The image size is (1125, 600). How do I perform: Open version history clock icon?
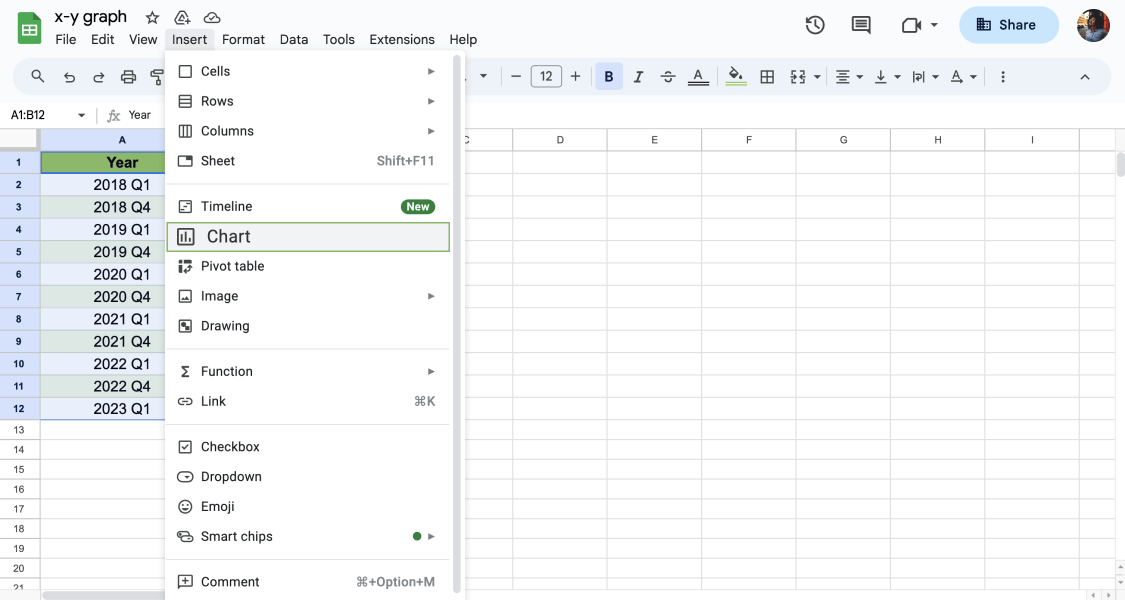click(x=815, y=25)
